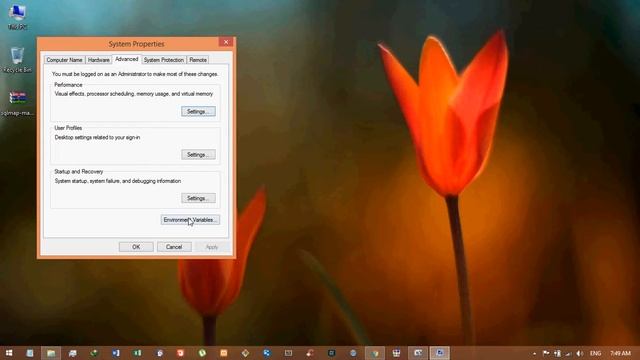
Task: Open the Windows Start button
Action: 9,353
